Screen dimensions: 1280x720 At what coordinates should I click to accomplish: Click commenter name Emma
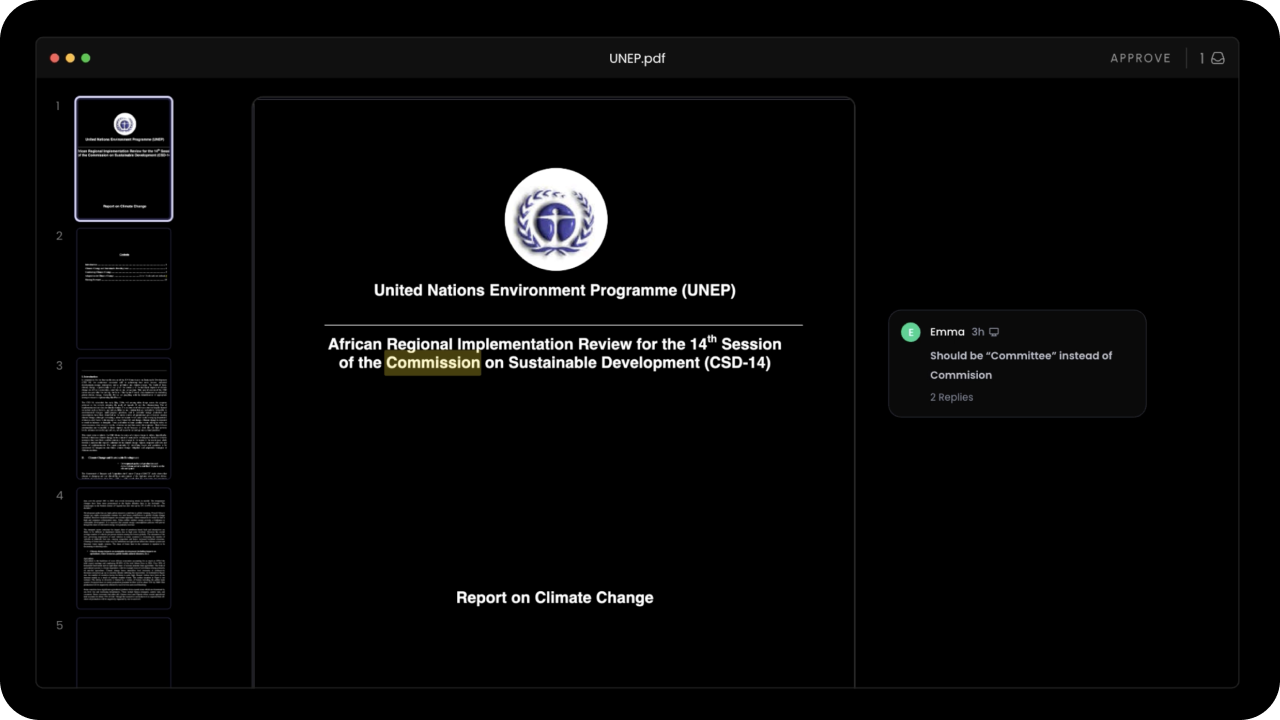pyautogui.click(x=947, y=332)
